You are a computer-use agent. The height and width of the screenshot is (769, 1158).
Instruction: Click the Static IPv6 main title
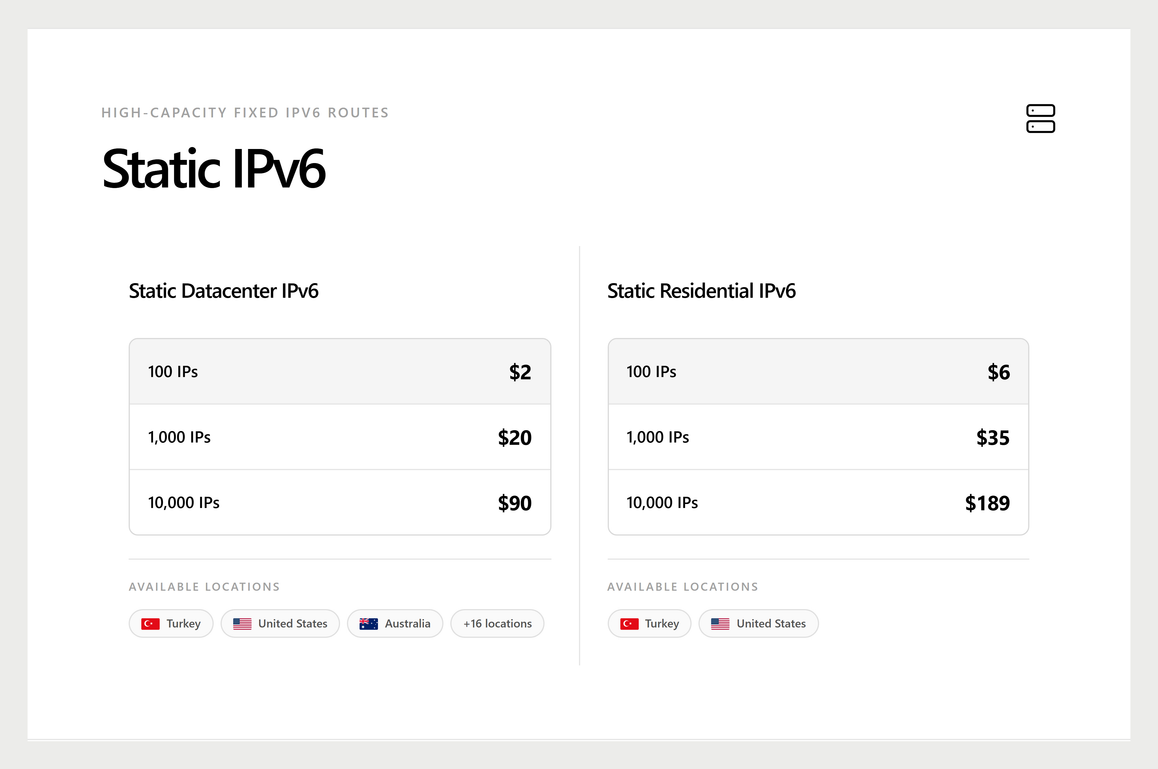pos(213,169)
